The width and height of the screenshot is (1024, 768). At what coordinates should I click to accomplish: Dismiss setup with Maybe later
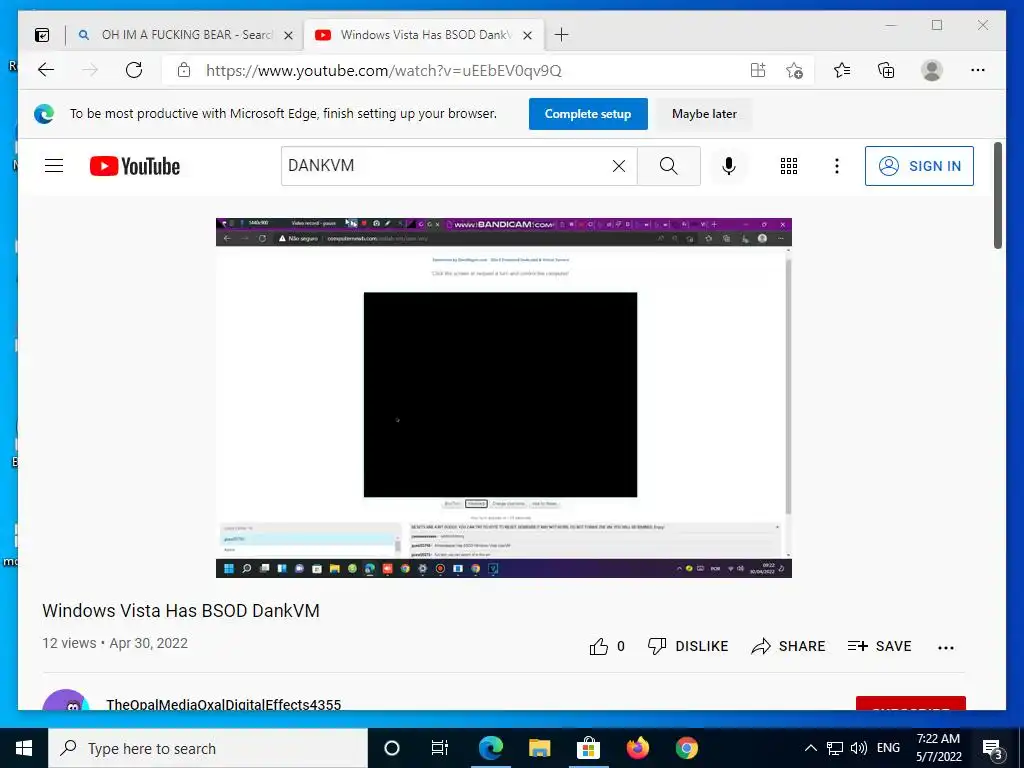pyautogui.click(x=704, y=114)
